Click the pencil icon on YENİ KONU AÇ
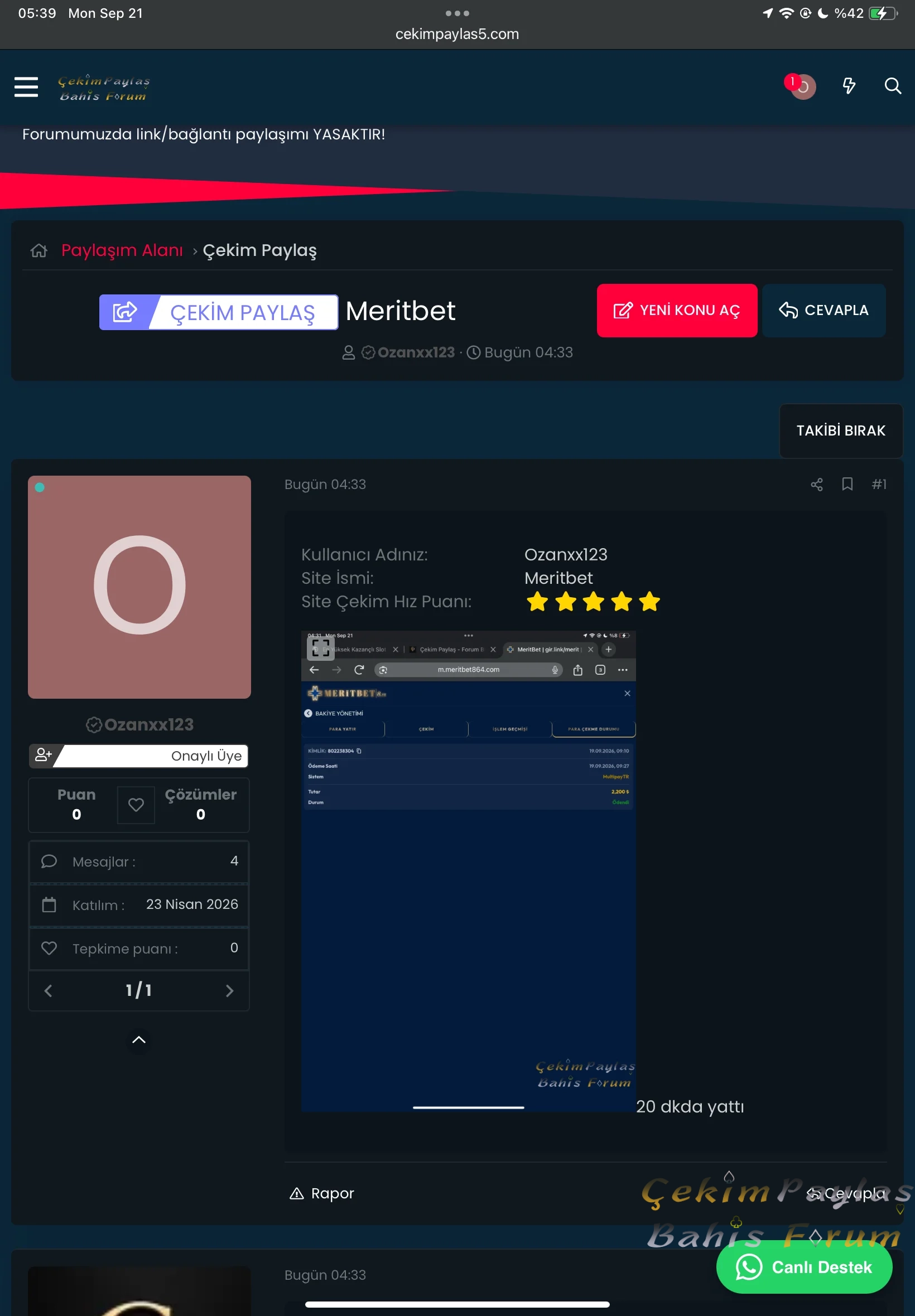This screenshot has height=1316, width=915. 623,311
